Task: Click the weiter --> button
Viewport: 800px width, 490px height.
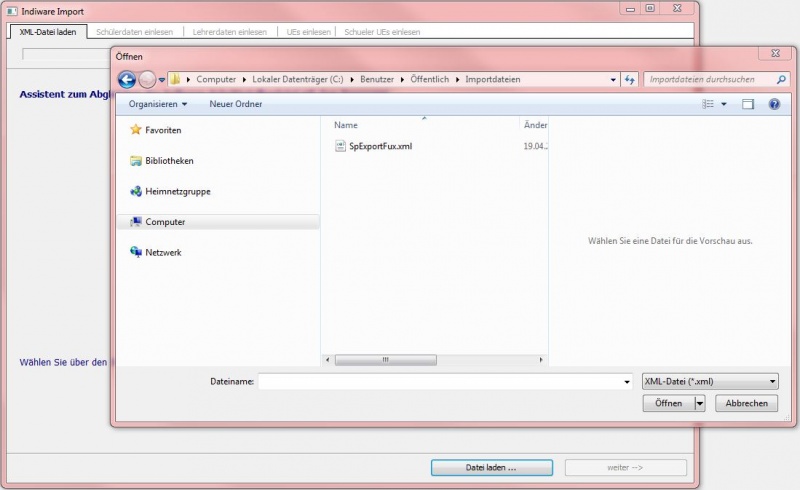Action: tap(626, 468)
